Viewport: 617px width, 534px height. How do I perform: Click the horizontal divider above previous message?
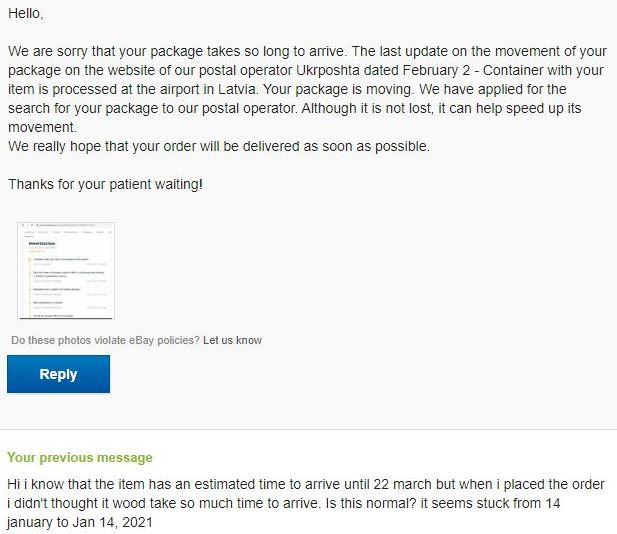[x=308, y=429]
